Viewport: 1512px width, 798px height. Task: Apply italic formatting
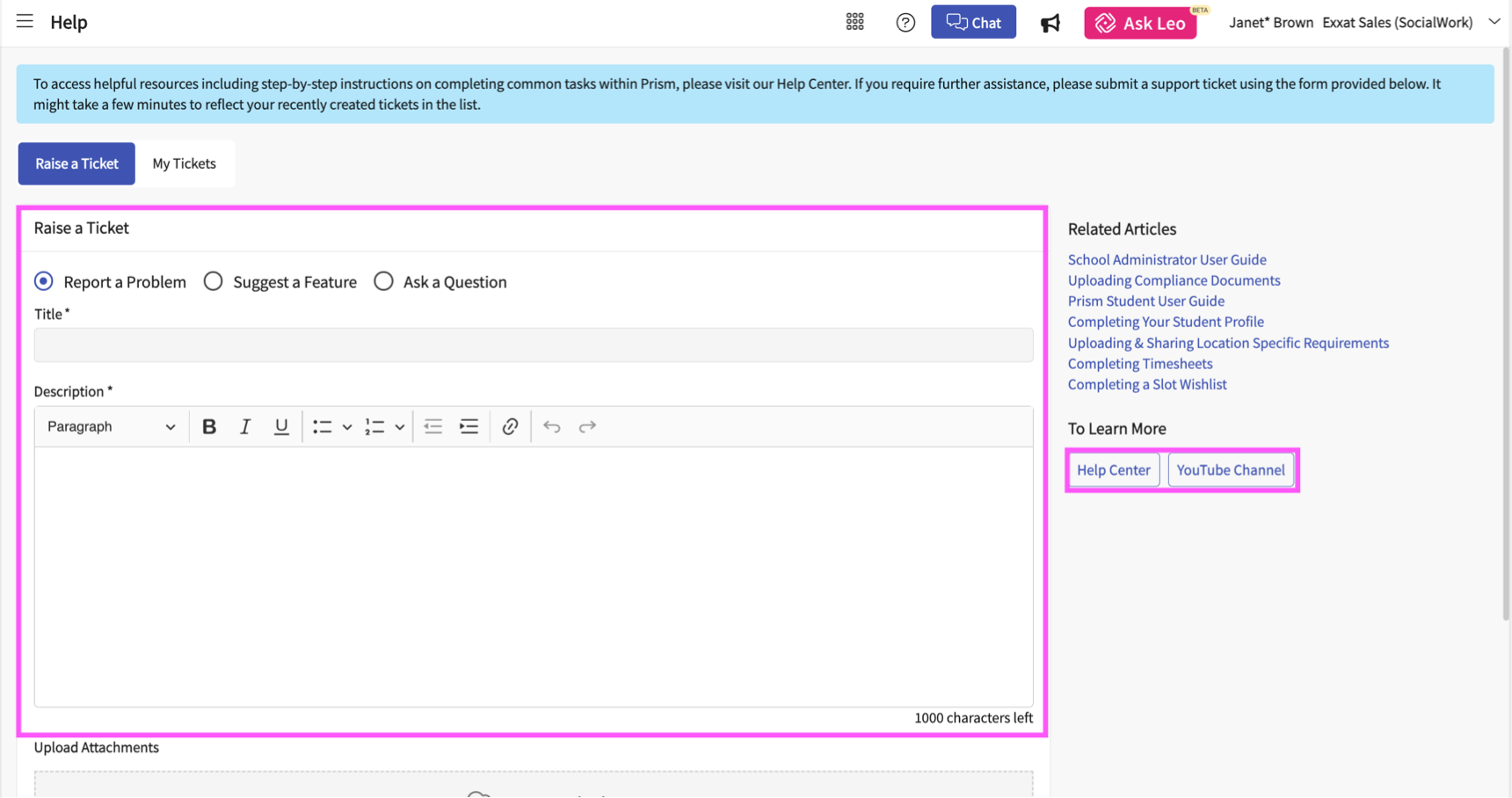(x=244, y=426)
